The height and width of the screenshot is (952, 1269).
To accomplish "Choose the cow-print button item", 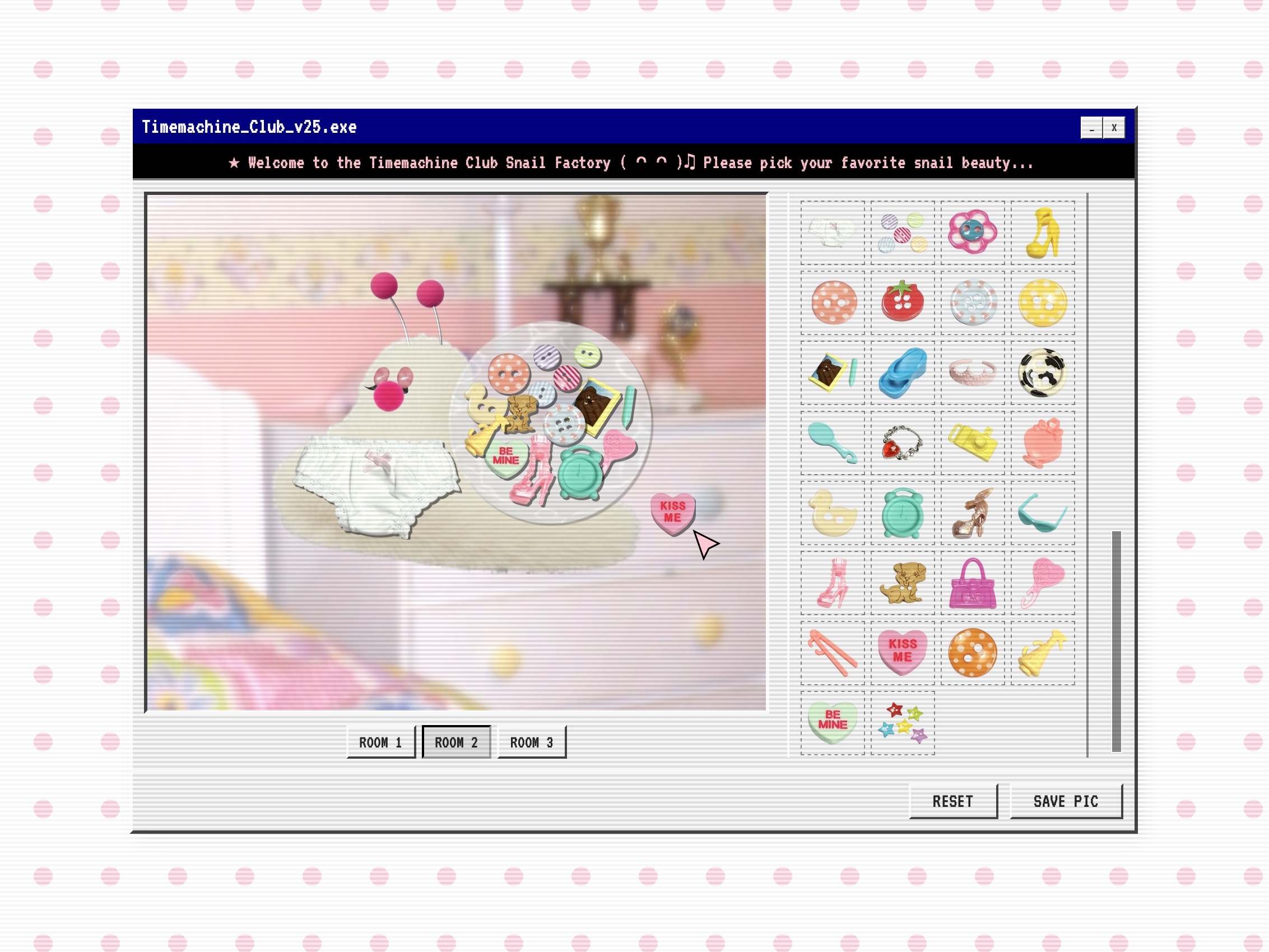I will (x=1043, y=373).
